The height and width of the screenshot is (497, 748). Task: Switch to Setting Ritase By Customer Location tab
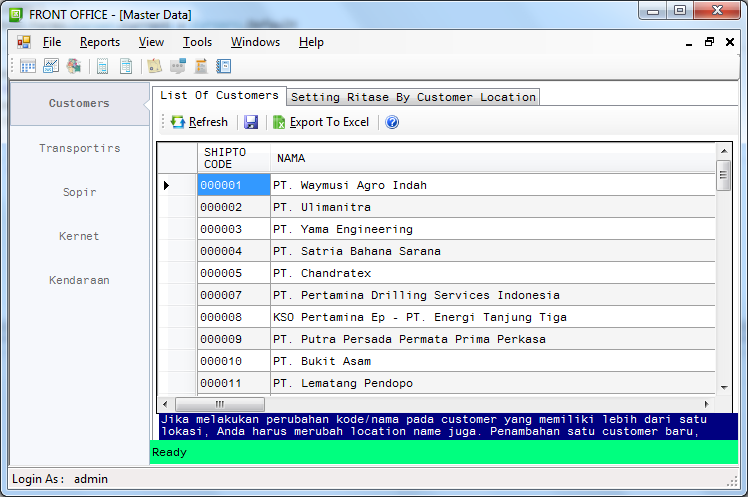pos(413,97)
